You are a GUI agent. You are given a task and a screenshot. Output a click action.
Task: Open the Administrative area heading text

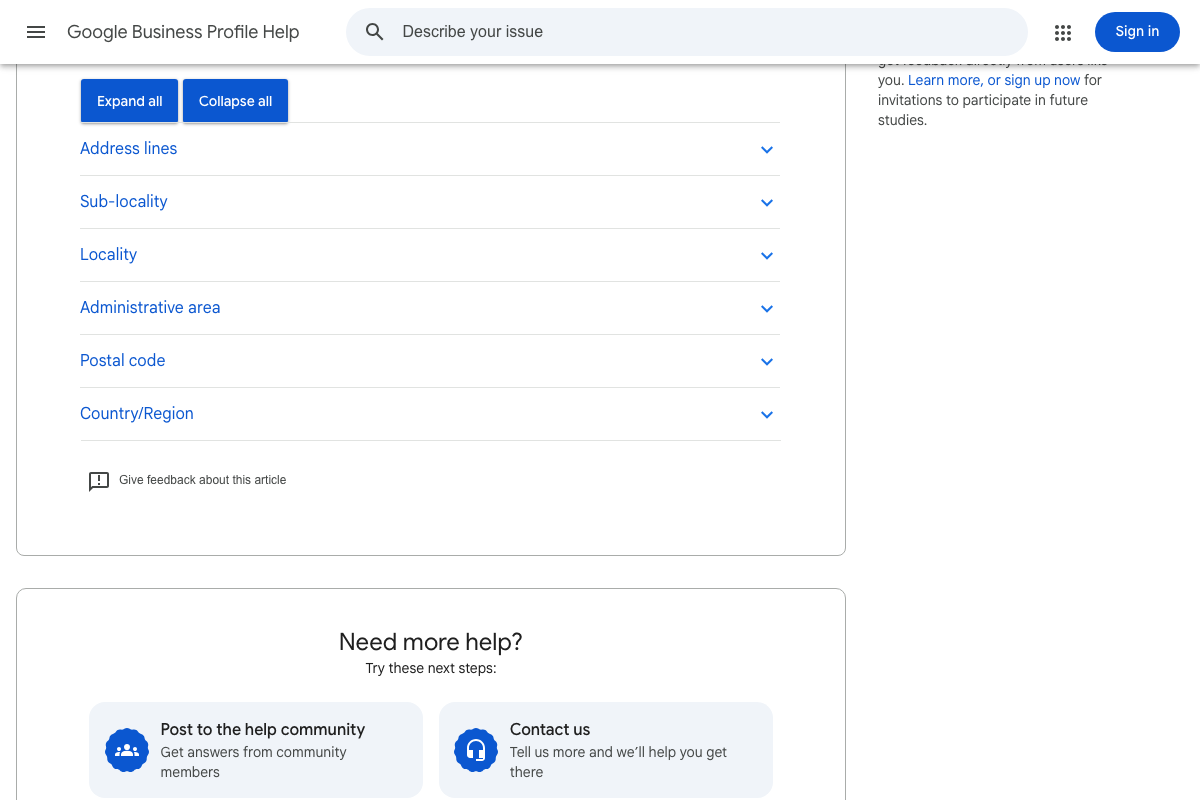pos(150,308)
